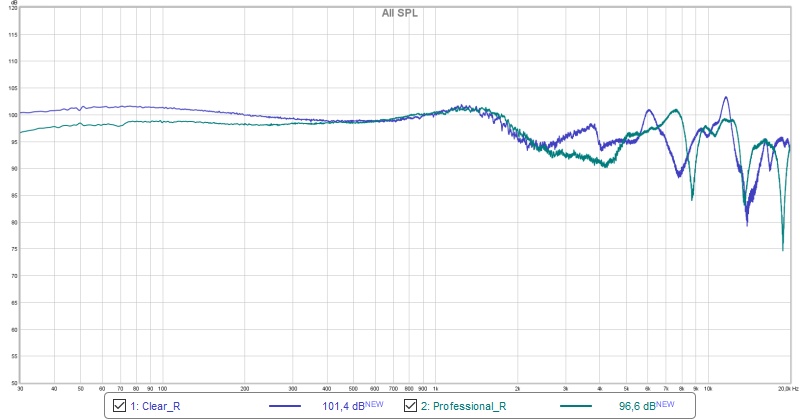
Task: Click the 1: Clear_R legend label
Action: (x=155, y=406)
